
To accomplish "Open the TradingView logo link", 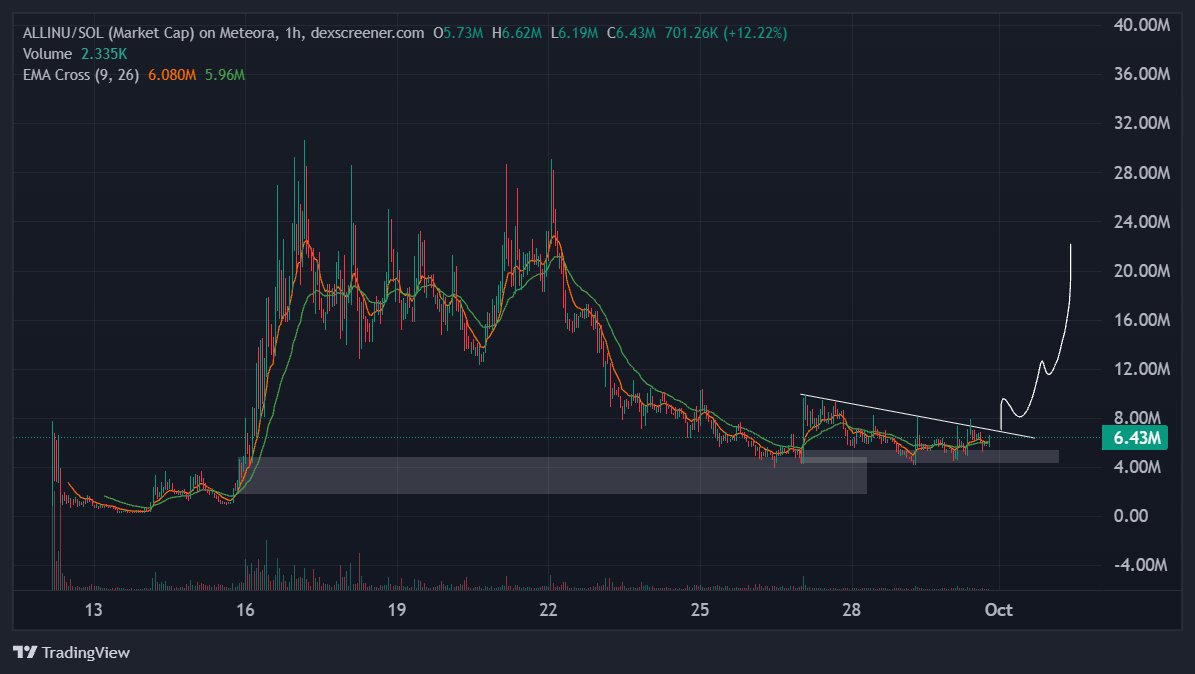I will 72,653.
